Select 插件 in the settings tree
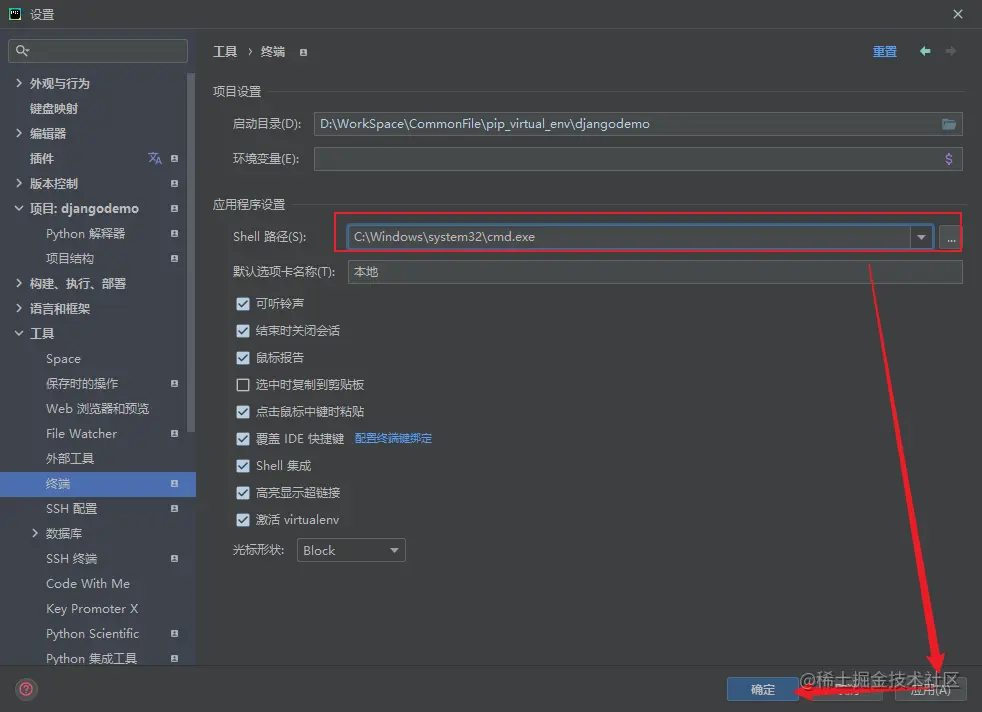The height and width of the screenshot is (712, 982). [x=41, y=158]
